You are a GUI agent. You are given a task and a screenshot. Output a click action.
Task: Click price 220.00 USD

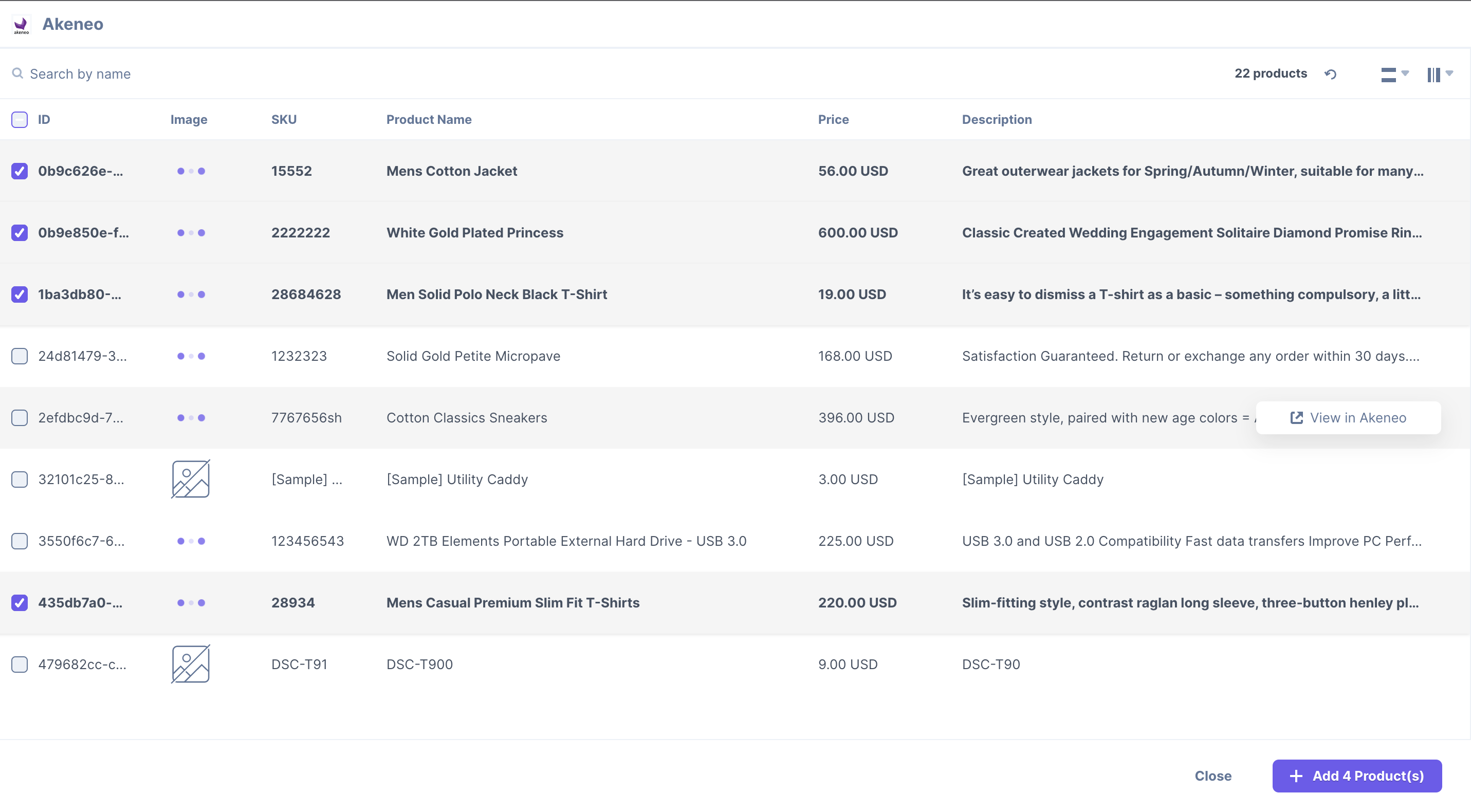tap(857, 602)
